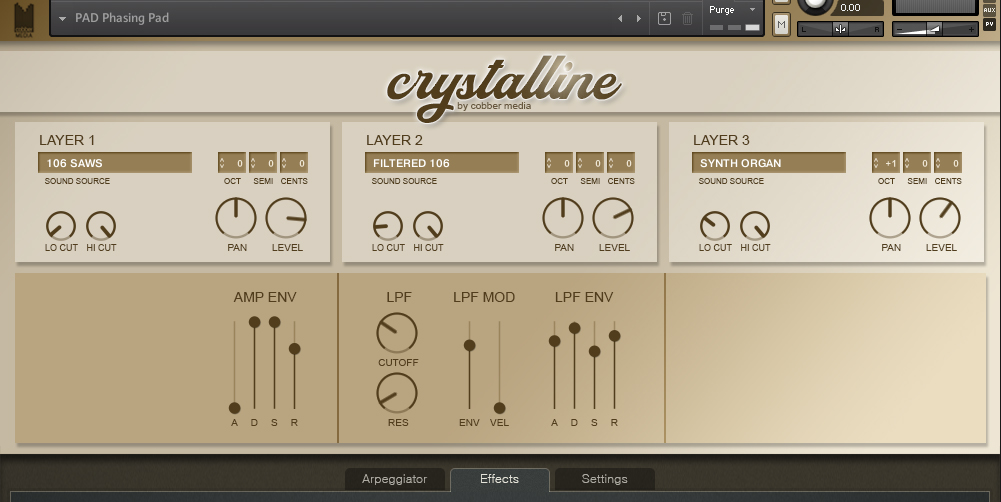This screenshot has width=1001, height=502.
Task: Click Layer 1 CENTS stepper
Action: (294, 163)
